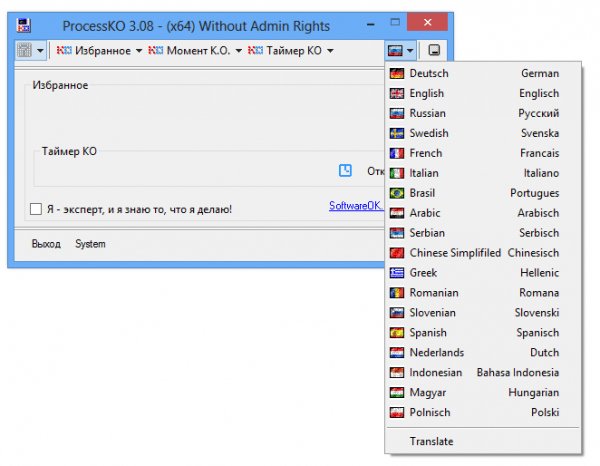Select the 'Serbisch' text
600x466 pixels.
(x=539, y=233)
